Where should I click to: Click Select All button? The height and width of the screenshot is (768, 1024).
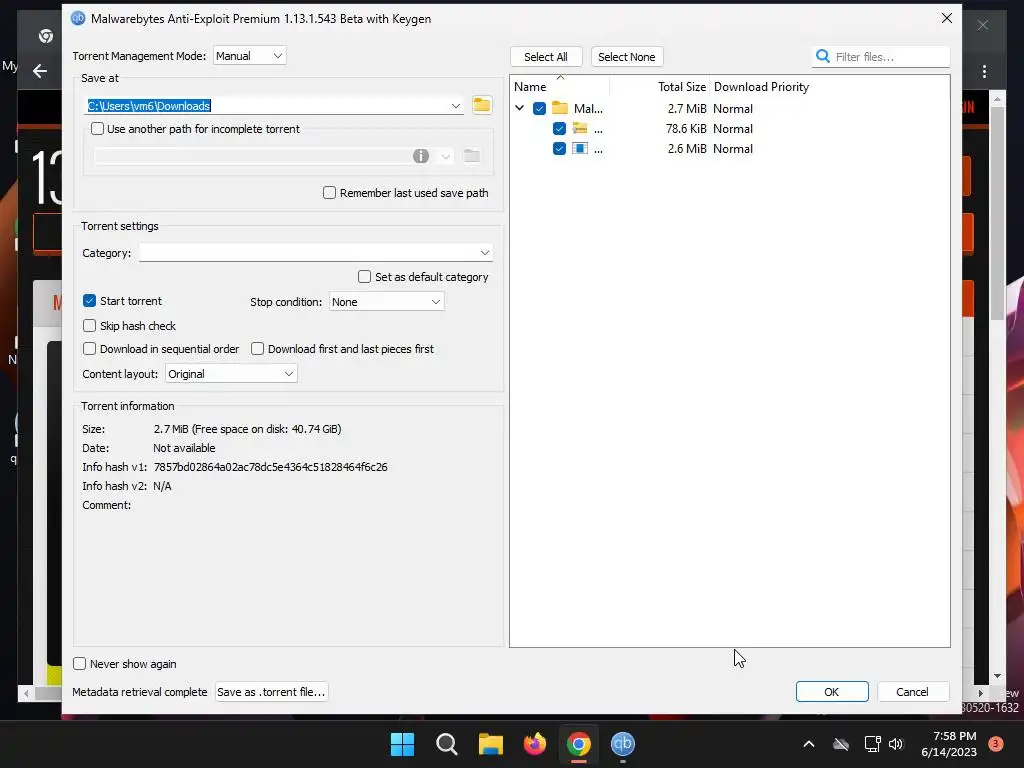[x=546, y=57]
